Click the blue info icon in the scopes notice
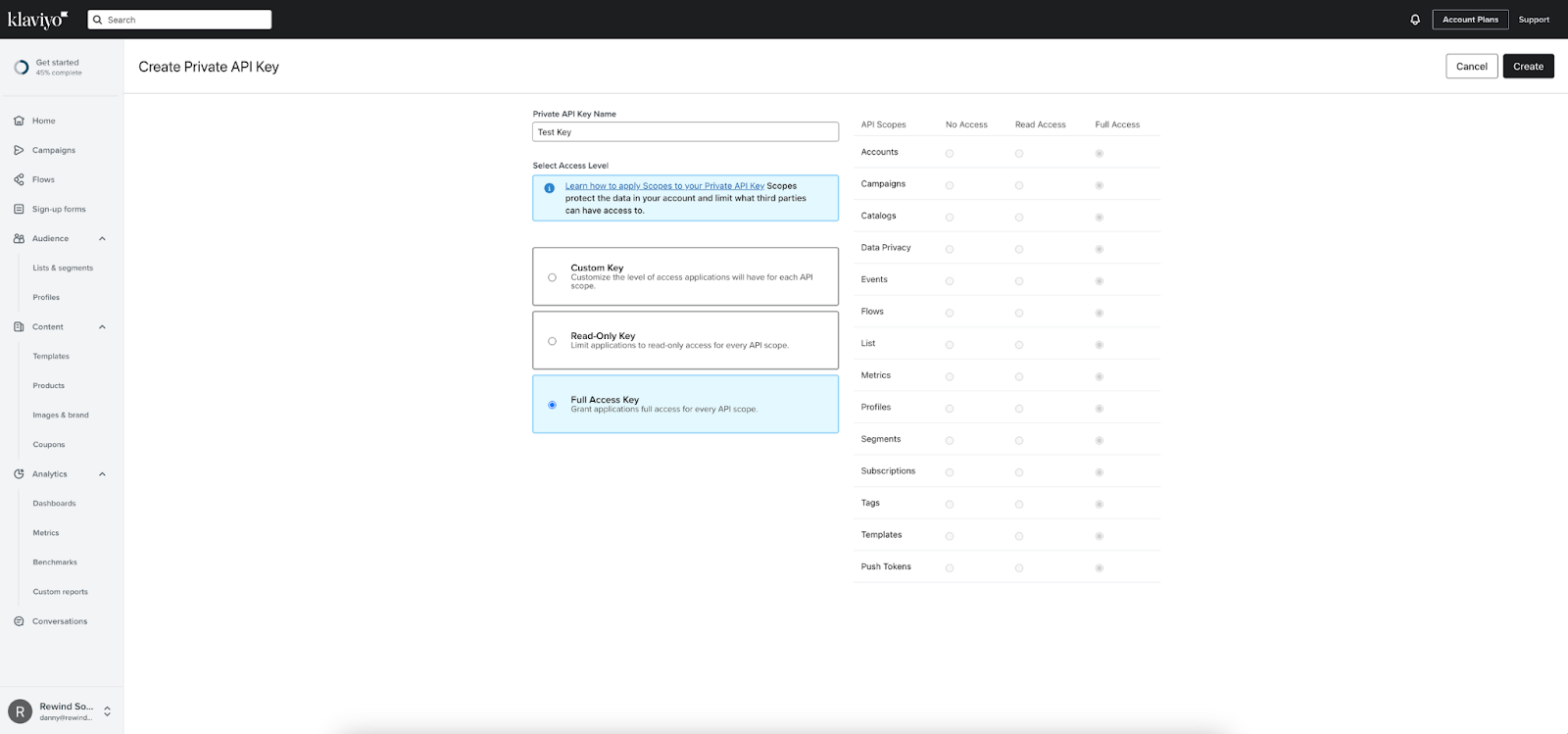Viewport: 1568px width, 734px height. pos(550,188)
